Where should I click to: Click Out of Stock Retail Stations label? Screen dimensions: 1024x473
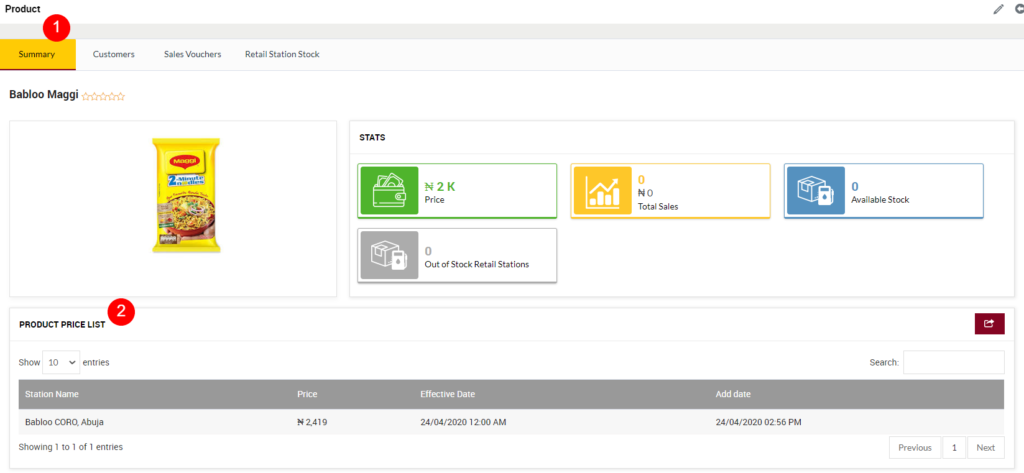tap(477, 265)
